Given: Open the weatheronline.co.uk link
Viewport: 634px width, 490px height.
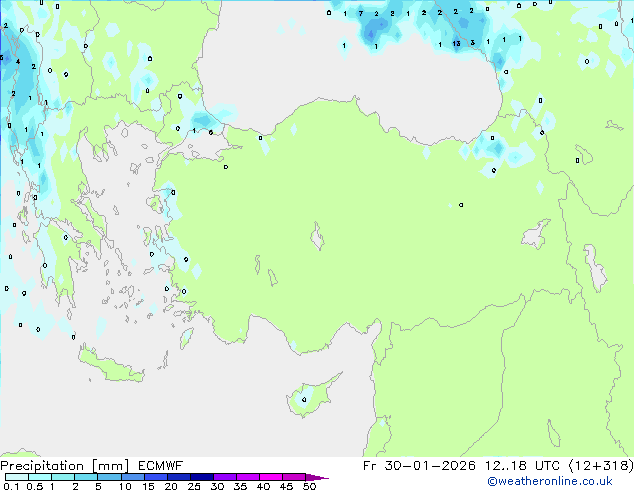Looking at the screenshot, I should click(550, 481).
